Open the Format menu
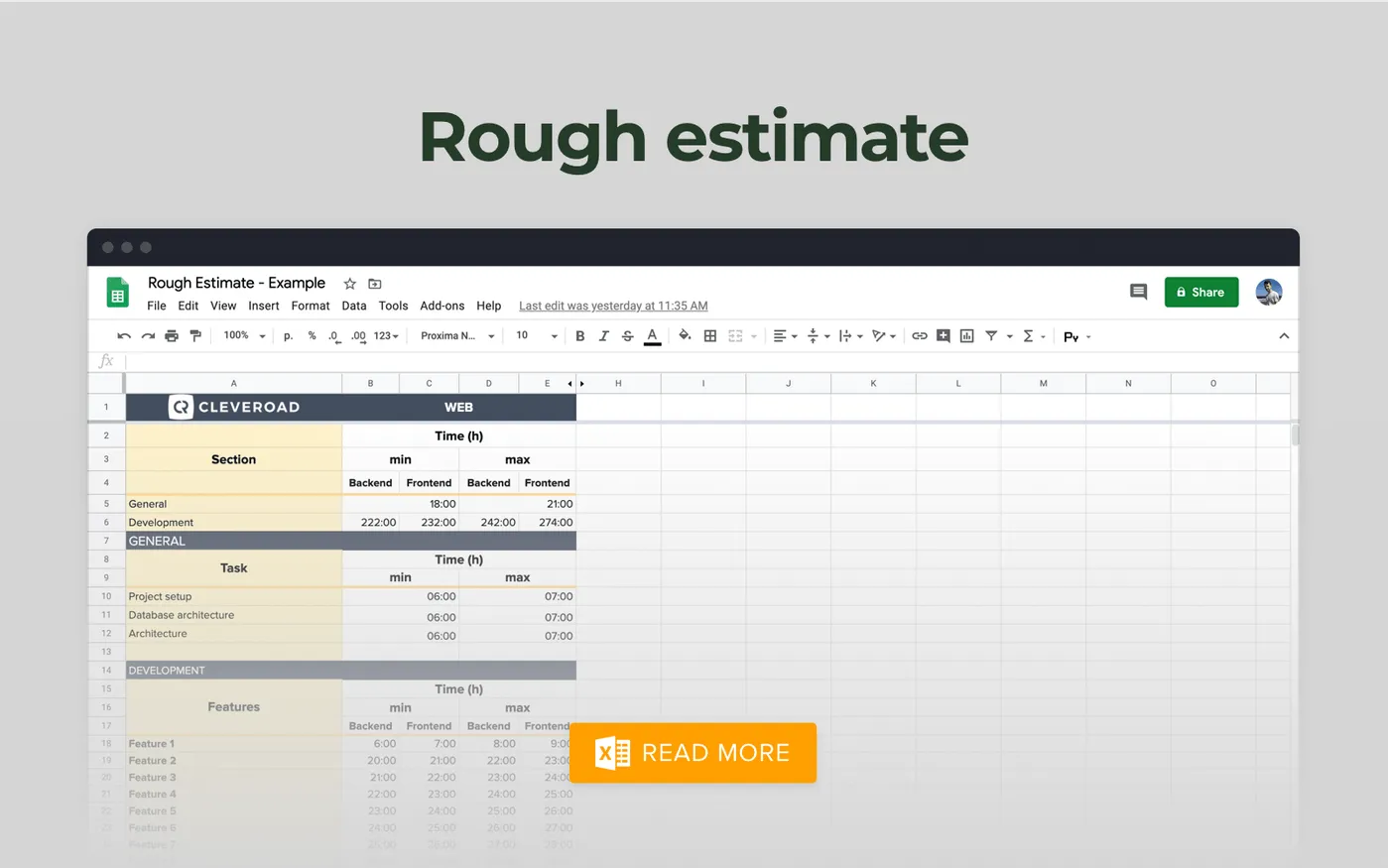The width and height of the screenshot is (1388, 868). coord(311,307)
